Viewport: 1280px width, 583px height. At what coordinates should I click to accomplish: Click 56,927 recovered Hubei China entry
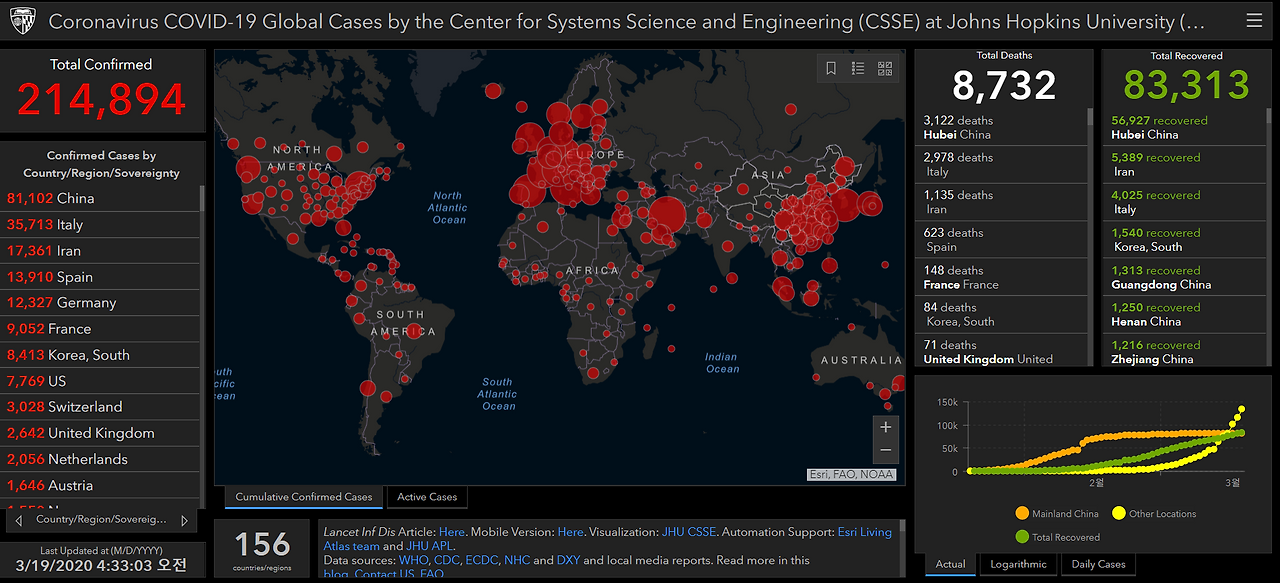tap(1184, 127)
